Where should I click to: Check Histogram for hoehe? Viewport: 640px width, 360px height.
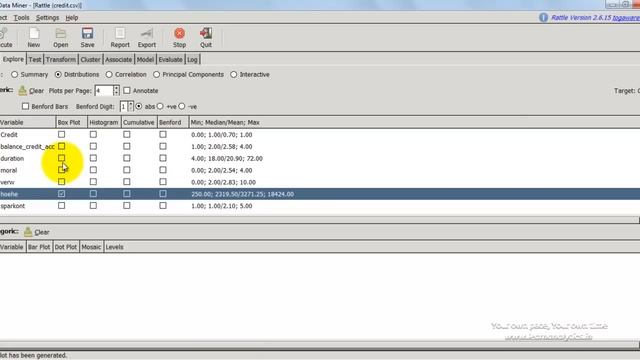coord(93,194)
